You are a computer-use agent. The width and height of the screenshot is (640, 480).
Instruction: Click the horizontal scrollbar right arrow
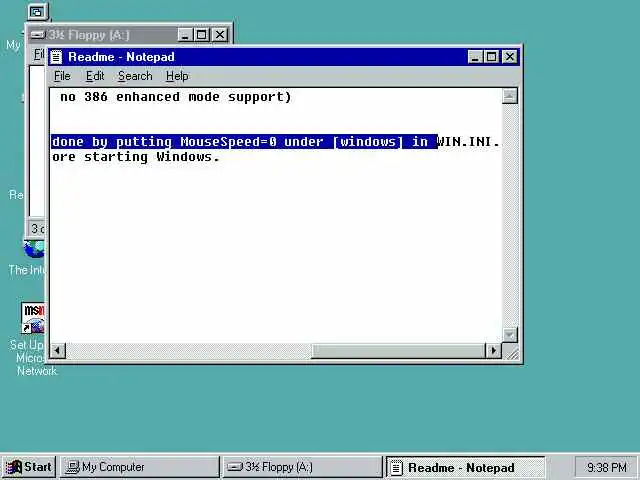click(493, 351)
